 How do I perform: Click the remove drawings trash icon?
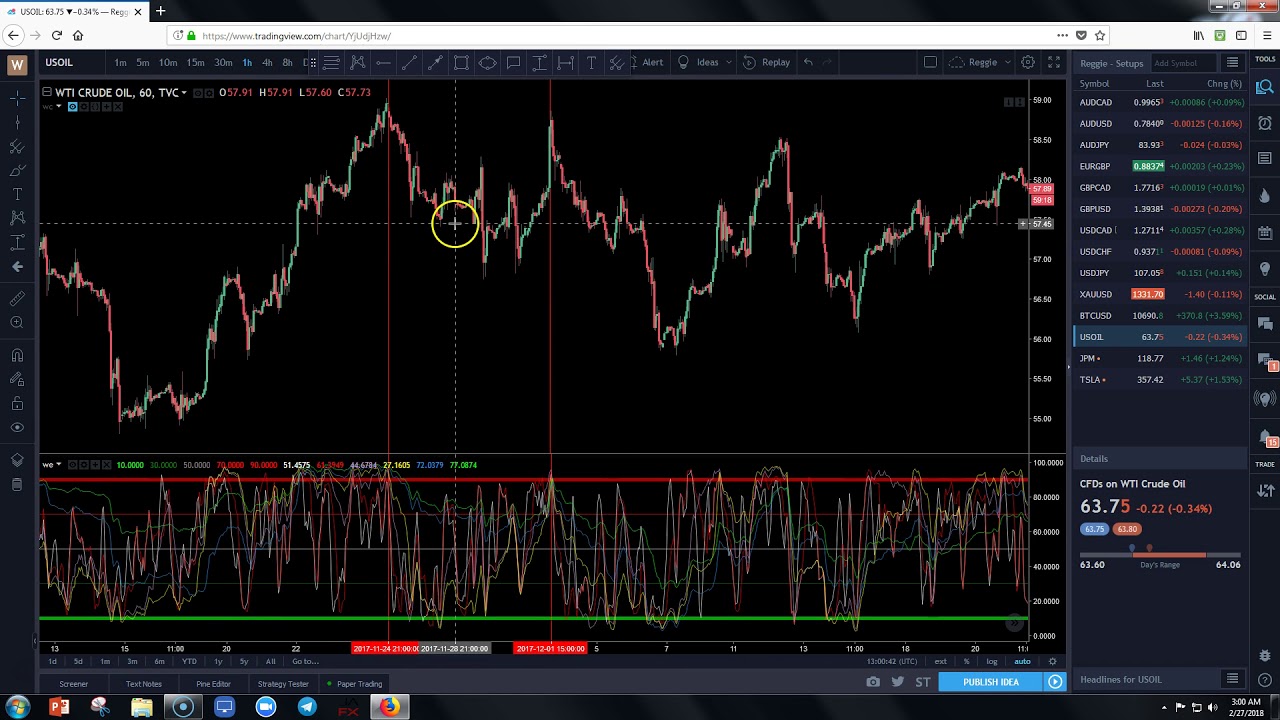point(17,485)
